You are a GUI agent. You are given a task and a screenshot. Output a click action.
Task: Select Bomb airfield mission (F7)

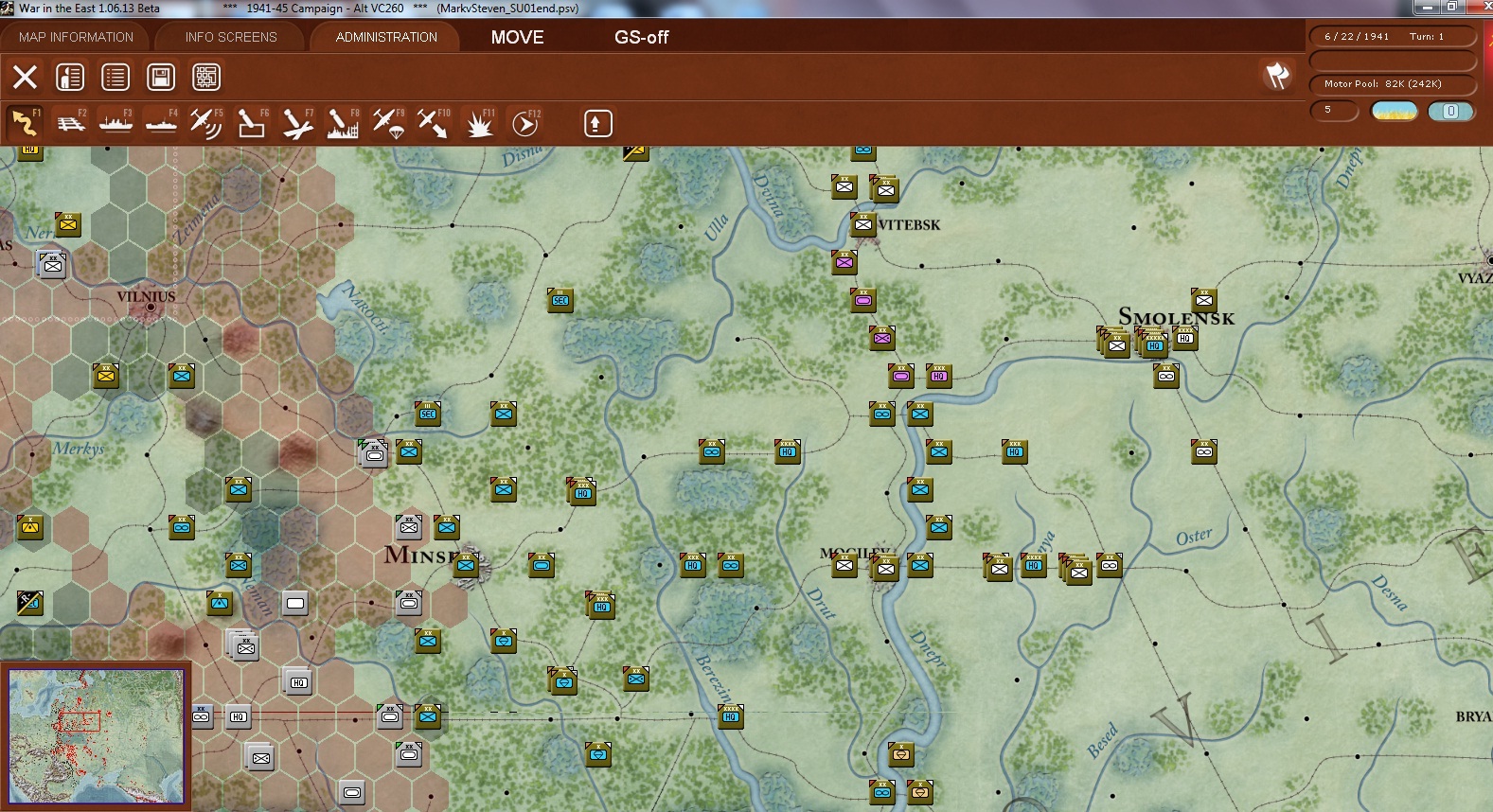pyautogui.click(x=297, y=123)
